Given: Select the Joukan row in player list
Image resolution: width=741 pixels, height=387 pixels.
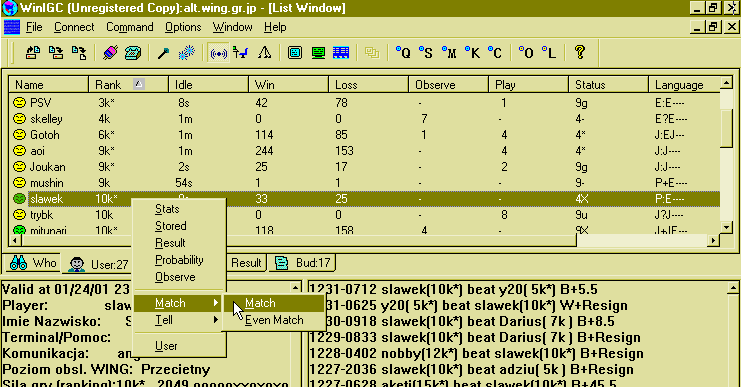Looking at the screenshot, I should point(364,167).
